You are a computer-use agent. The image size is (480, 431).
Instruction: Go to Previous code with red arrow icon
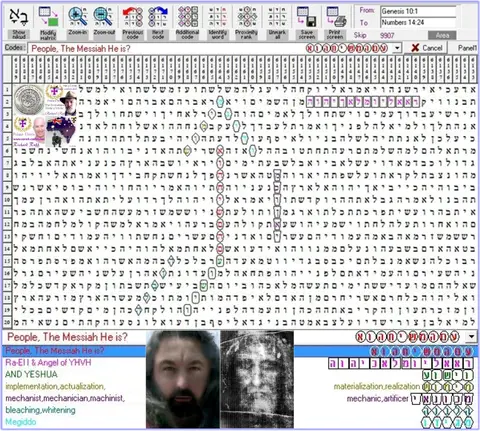(x=133, y=17)
